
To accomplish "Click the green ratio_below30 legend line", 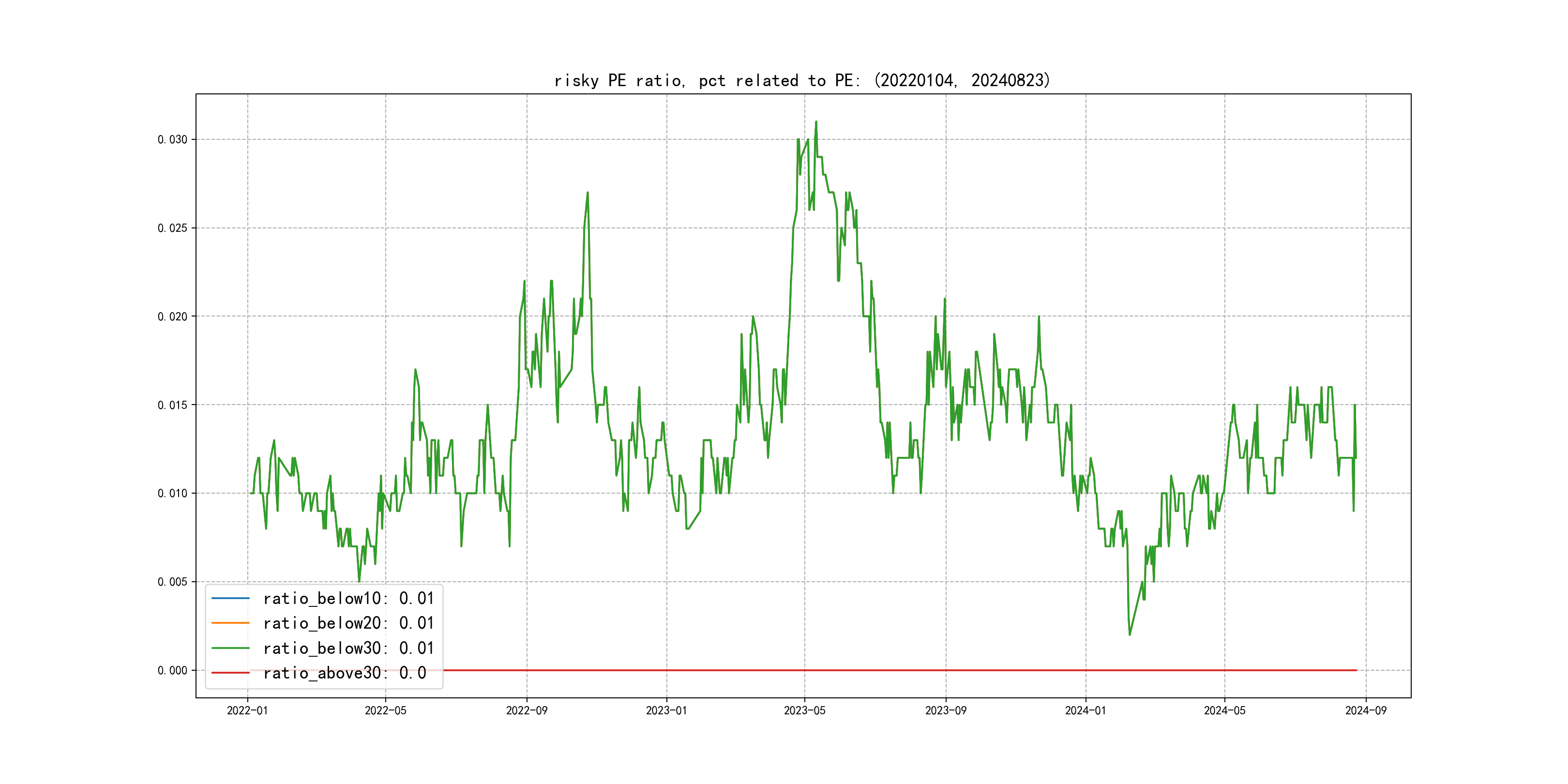I will pyautogui.click(x=230, y=648).
